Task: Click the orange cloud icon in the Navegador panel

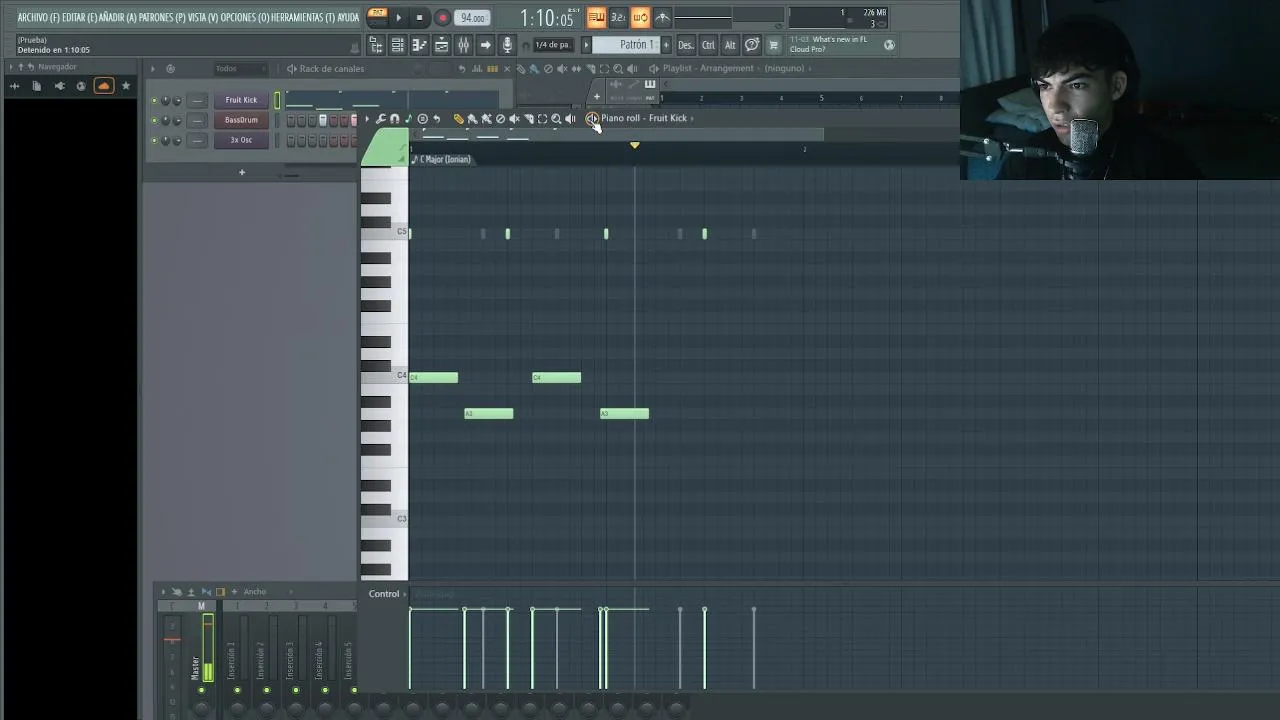Action: [x=103, y=86]
